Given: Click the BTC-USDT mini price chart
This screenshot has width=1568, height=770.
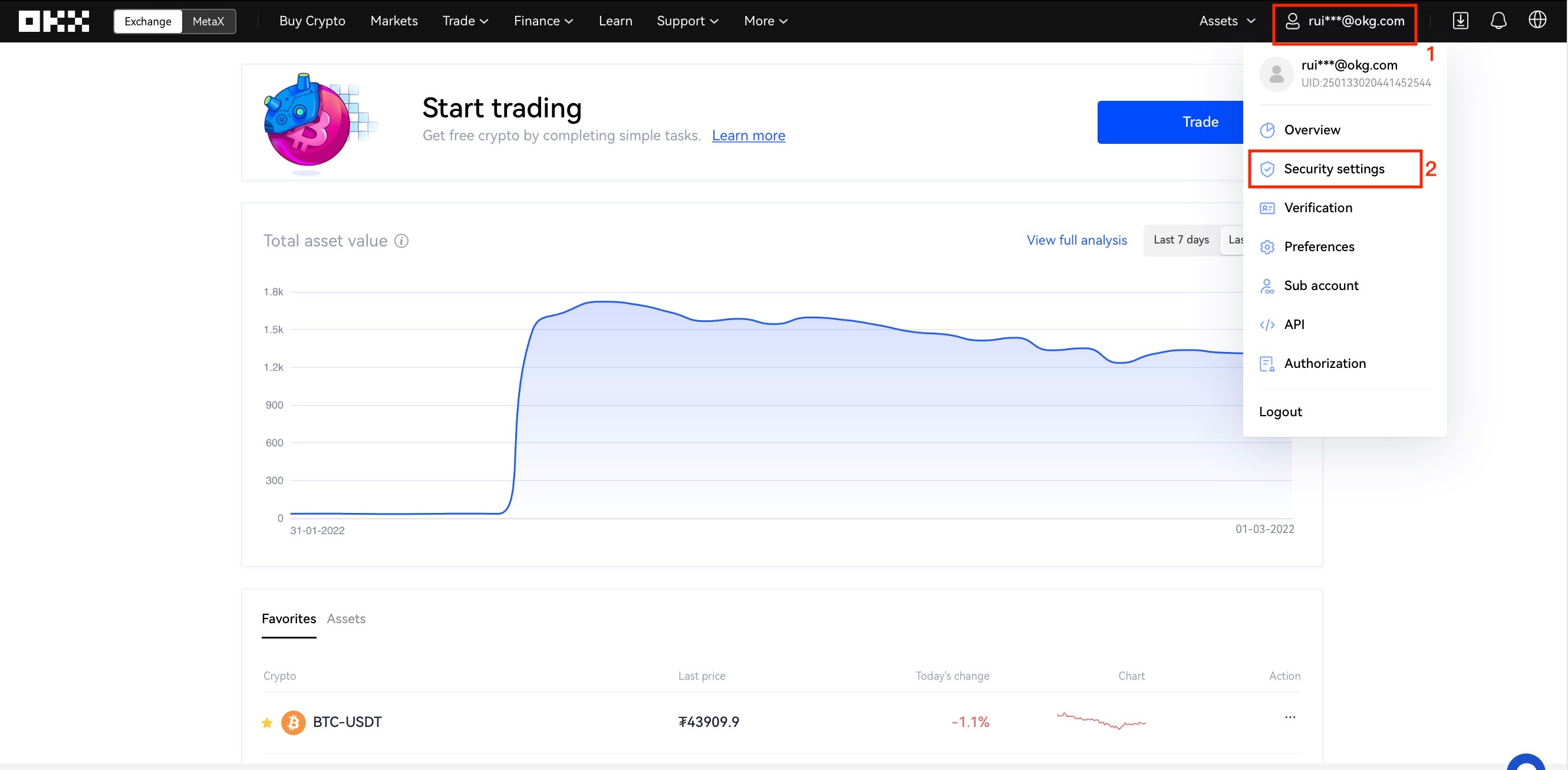Looking at the screenshot, I should click(x=1101, y=720).
